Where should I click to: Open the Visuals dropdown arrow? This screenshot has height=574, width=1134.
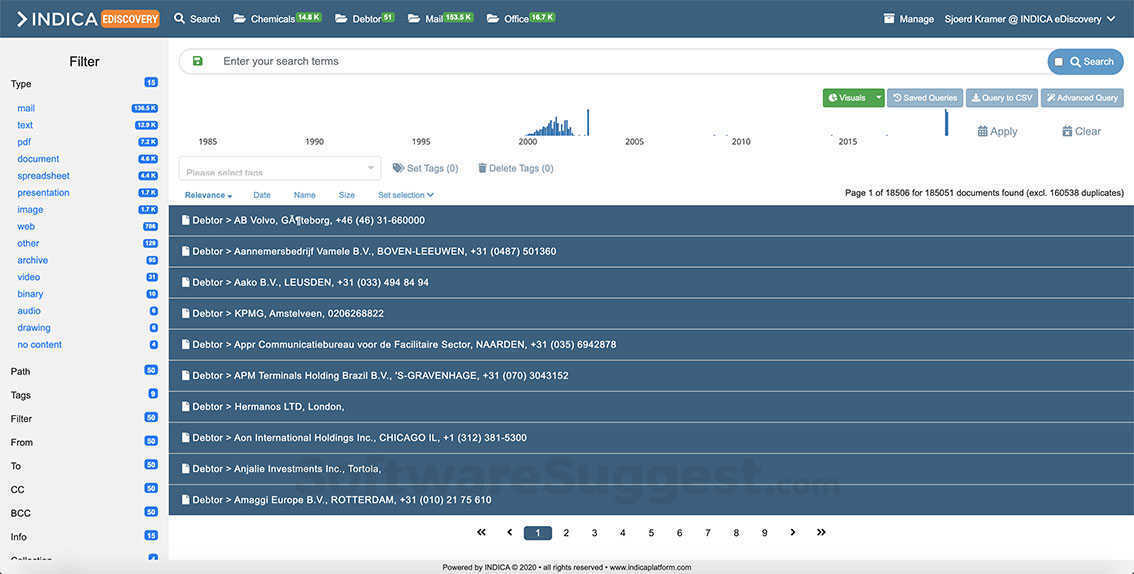(878, 98)
